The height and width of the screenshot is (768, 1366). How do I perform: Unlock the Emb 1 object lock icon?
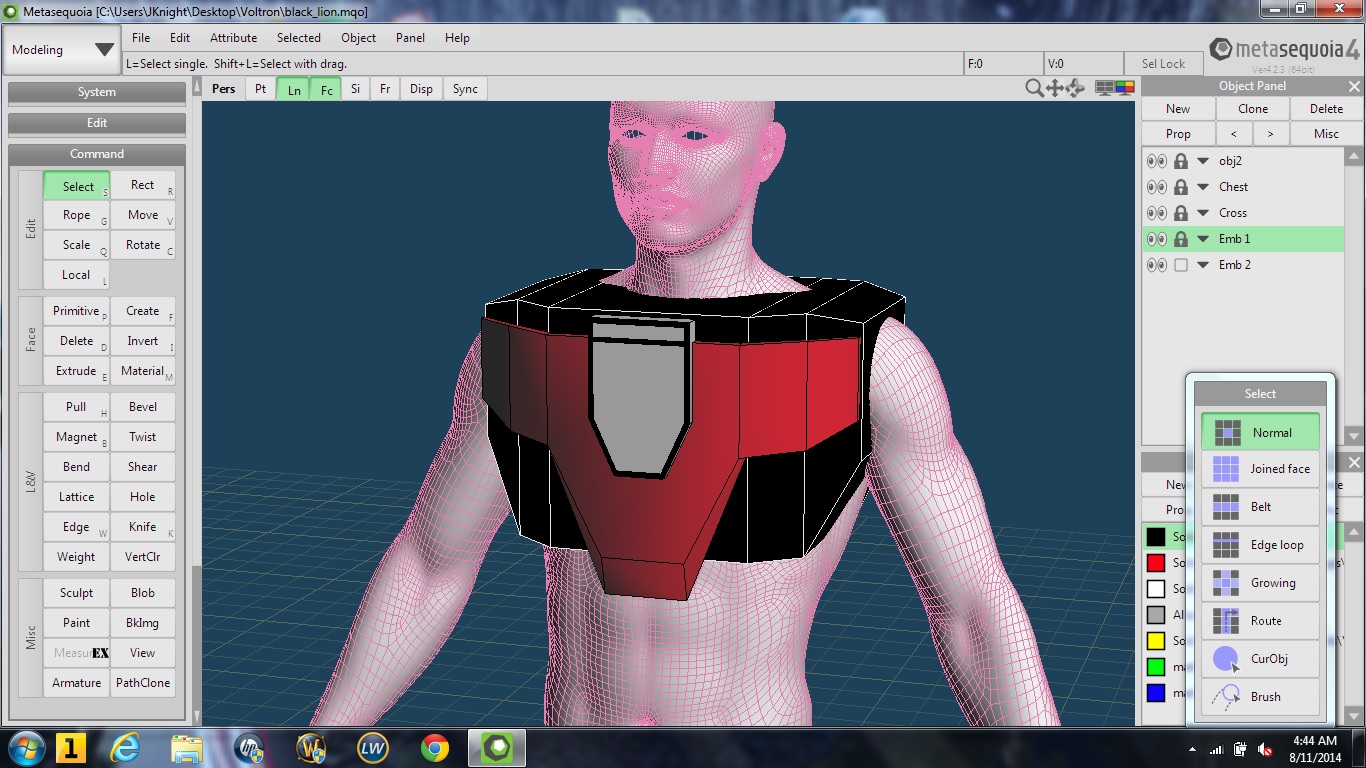(1181, 239)
